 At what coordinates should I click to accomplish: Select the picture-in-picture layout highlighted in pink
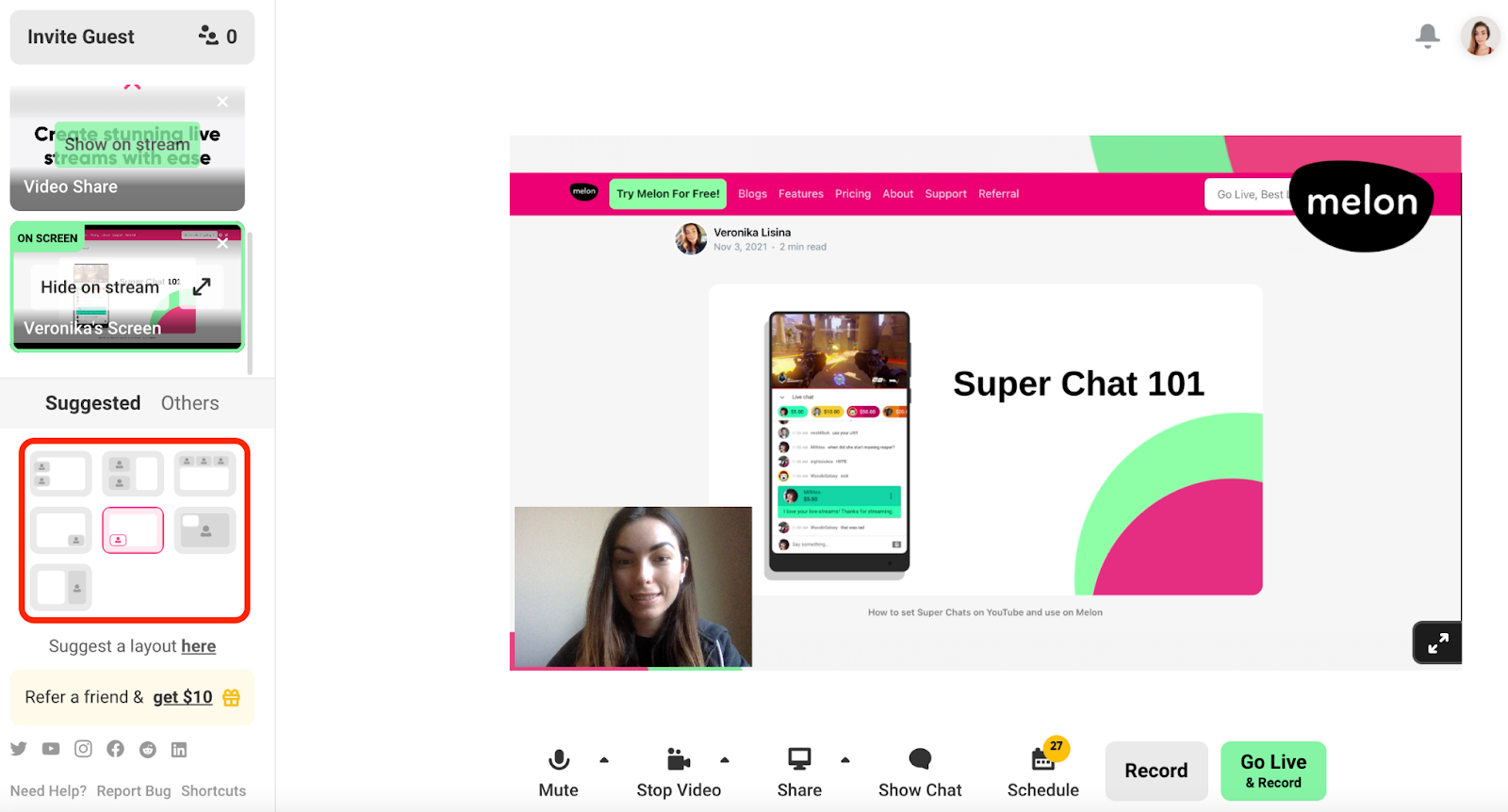(x=133, y=529)
